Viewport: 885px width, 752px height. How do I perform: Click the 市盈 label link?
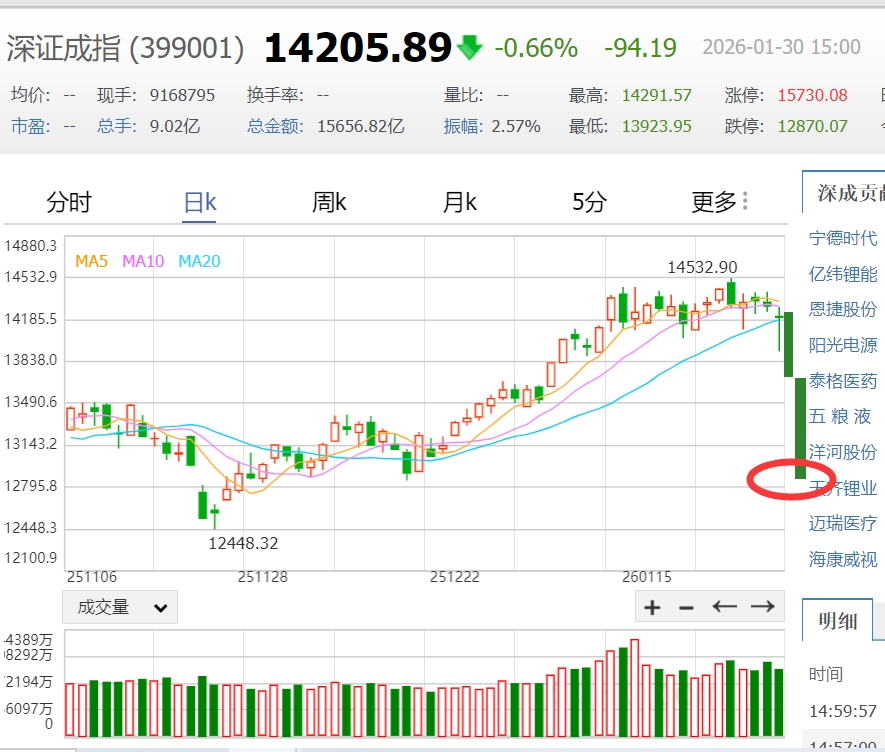coord(28,126)
